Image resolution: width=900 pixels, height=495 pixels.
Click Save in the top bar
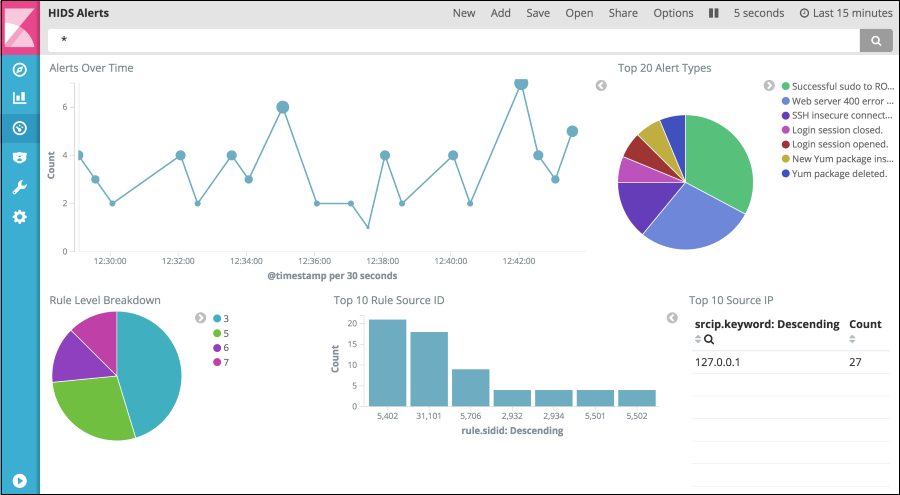tap(538, 14)
